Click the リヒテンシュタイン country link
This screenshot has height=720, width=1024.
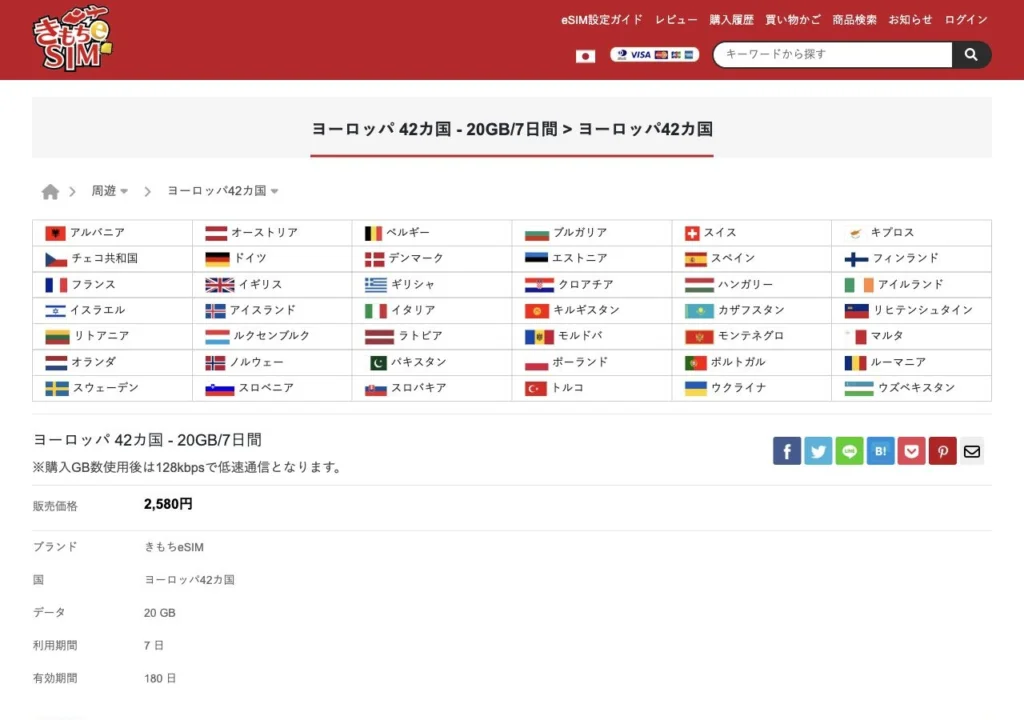coord(923,310)
